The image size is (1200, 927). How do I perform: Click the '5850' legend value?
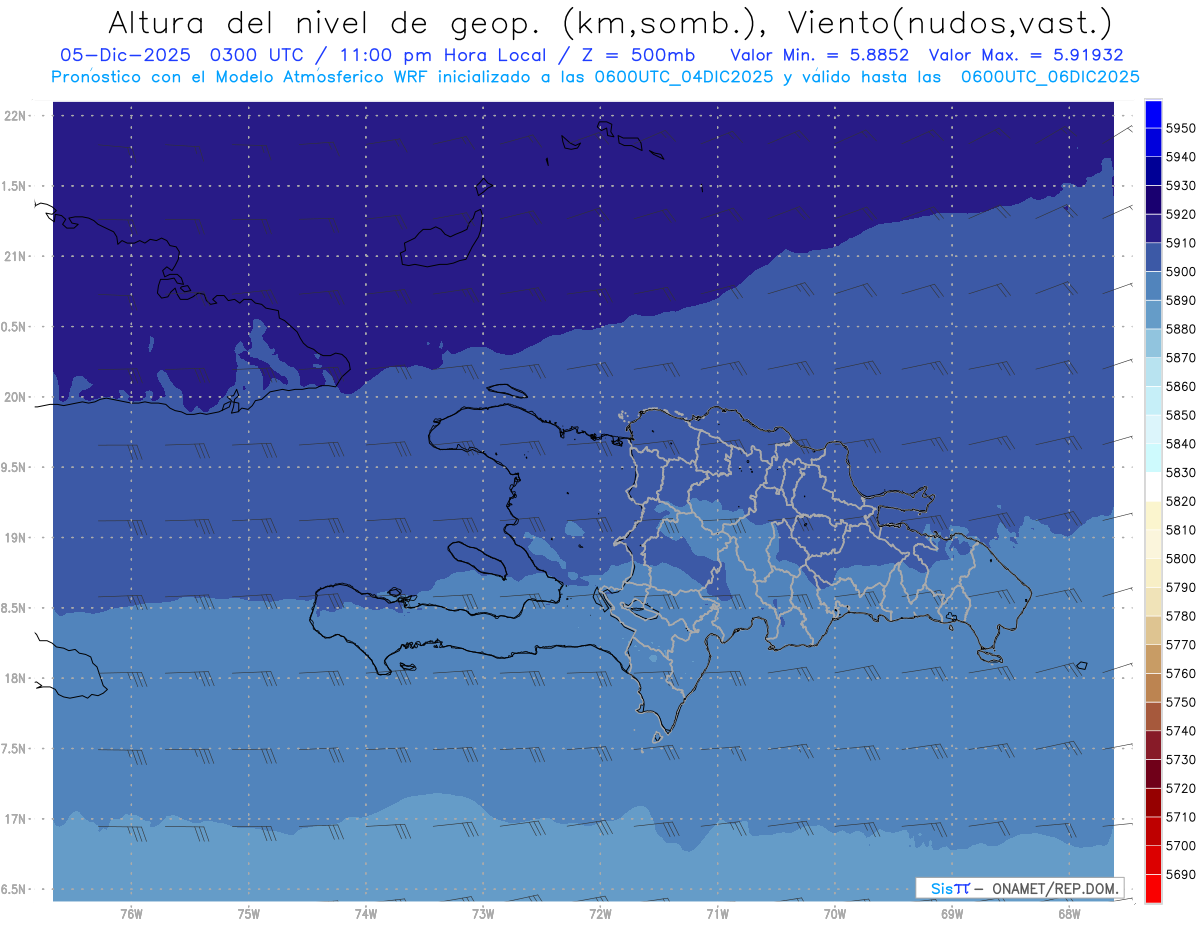coord(1181,415)
